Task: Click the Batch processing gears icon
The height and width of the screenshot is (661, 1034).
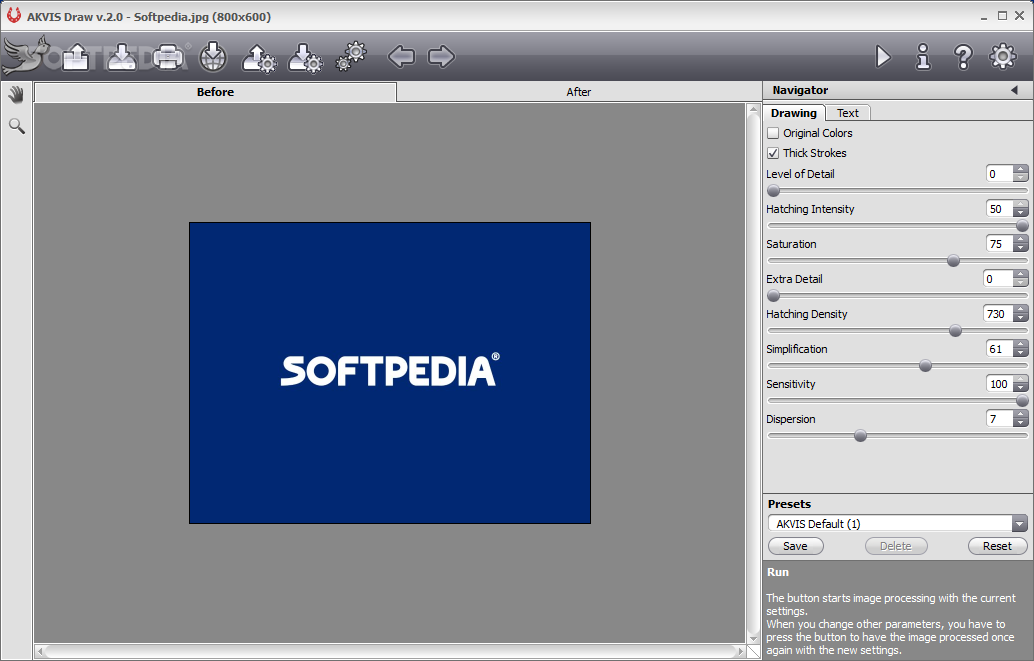Action: click(x=351, y=56)
